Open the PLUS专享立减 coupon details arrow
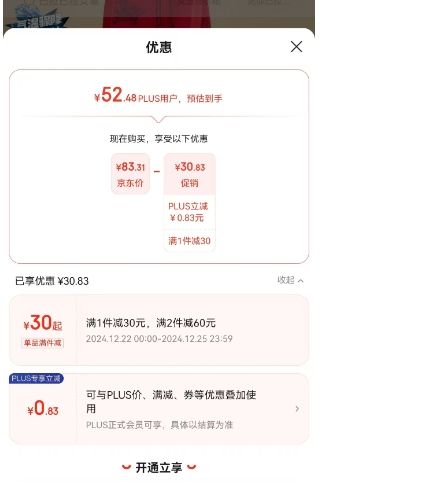The height and width of the screenshot is (482, 436). click(x=297, y=408)
